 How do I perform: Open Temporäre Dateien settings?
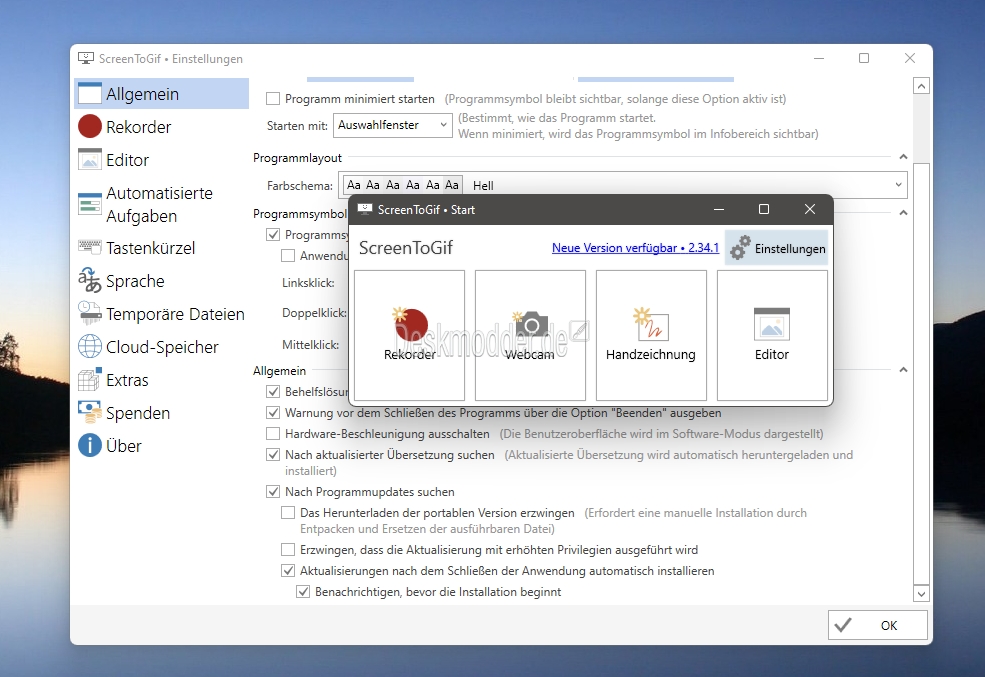(161, 313)
